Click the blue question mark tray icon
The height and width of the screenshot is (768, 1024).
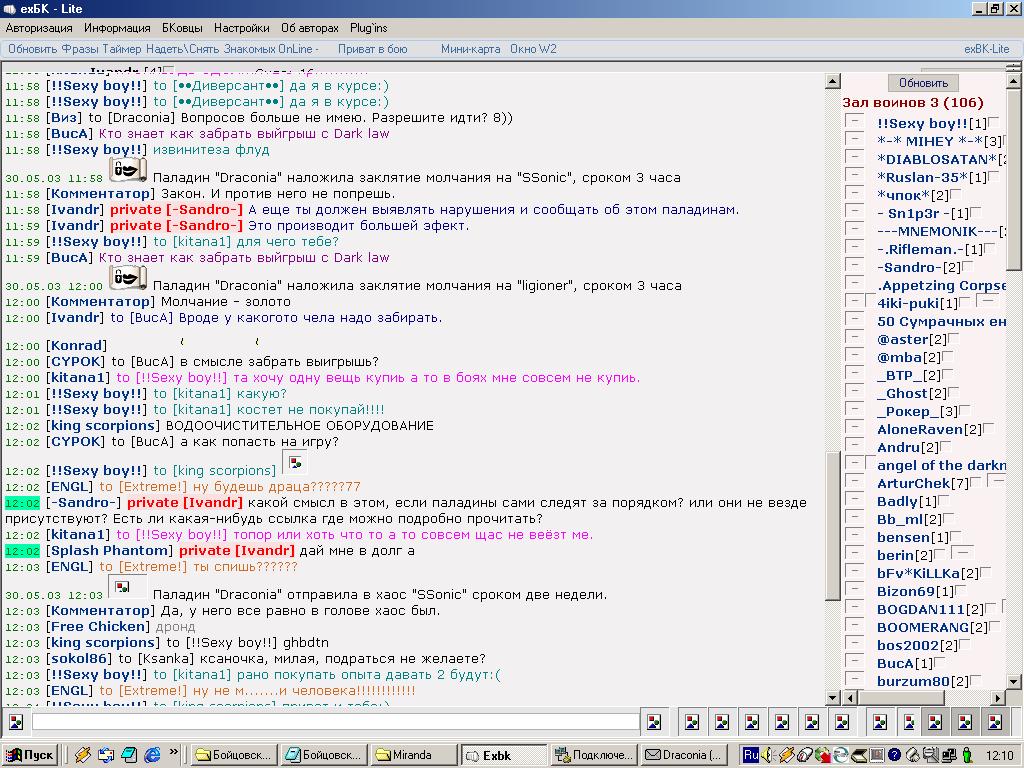895,756
